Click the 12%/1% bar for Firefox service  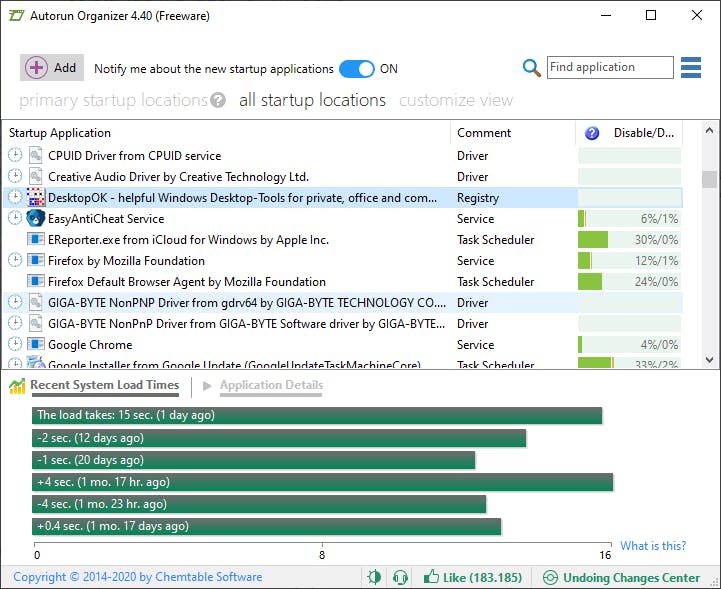pos(629,261)
